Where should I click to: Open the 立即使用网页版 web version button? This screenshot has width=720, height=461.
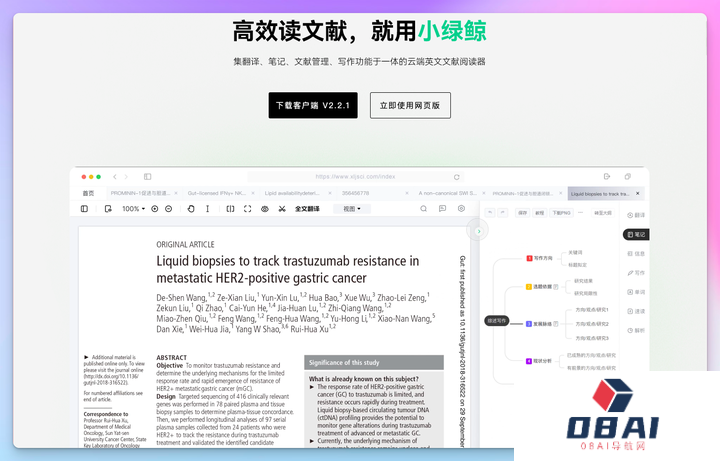click(x=410, y=105)
